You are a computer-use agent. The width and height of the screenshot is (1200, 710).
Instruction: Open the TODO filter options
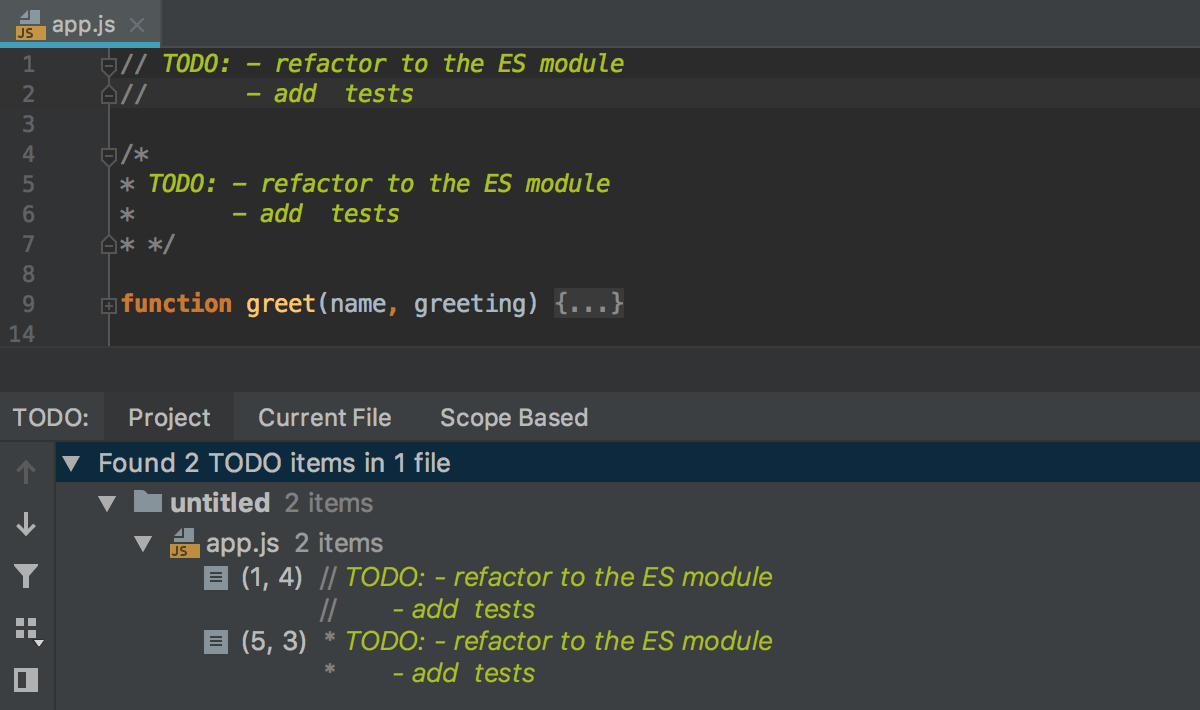click(25, 577)
